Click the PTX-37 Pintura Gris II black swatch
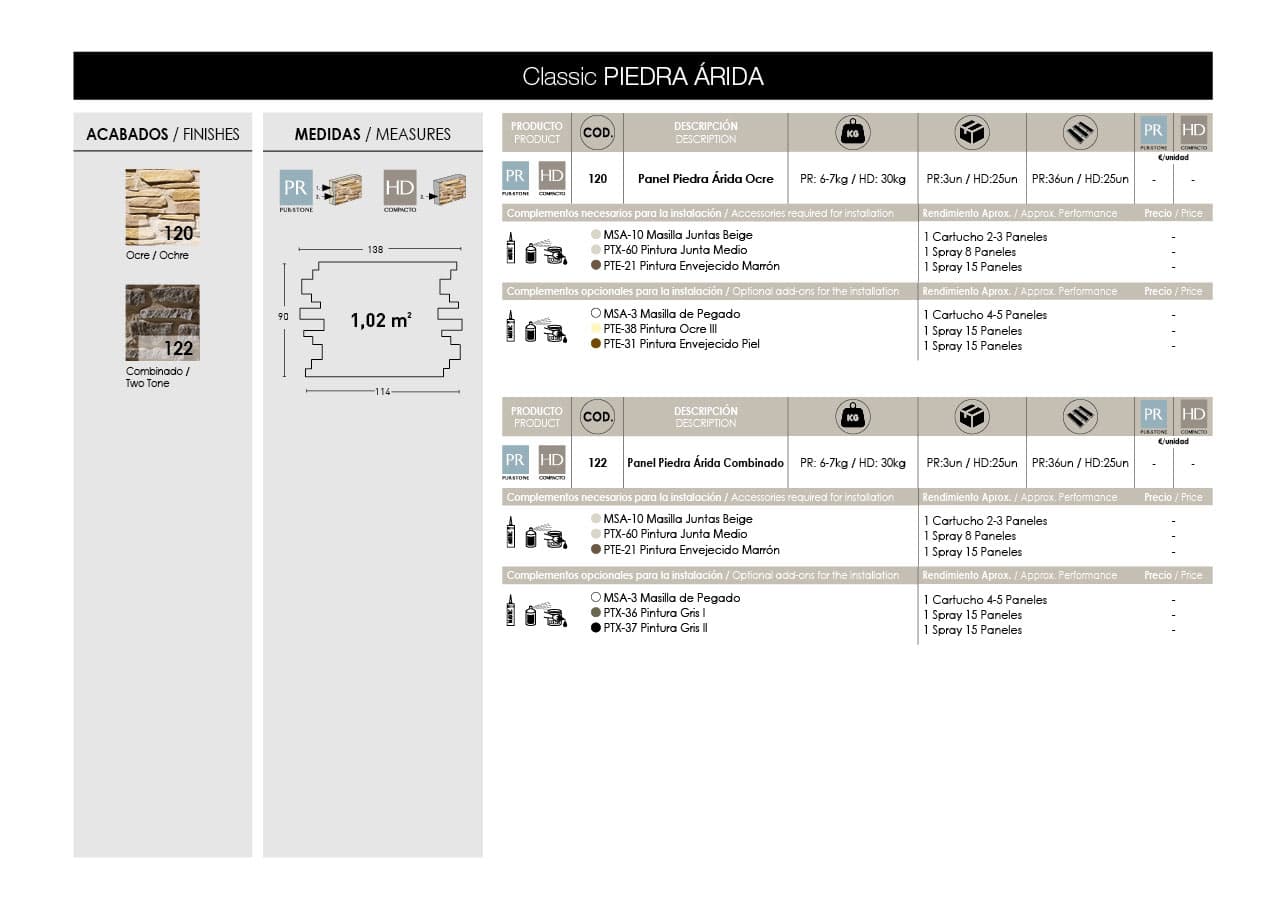The image size is (1286, 909). click(x=596, y=628)
